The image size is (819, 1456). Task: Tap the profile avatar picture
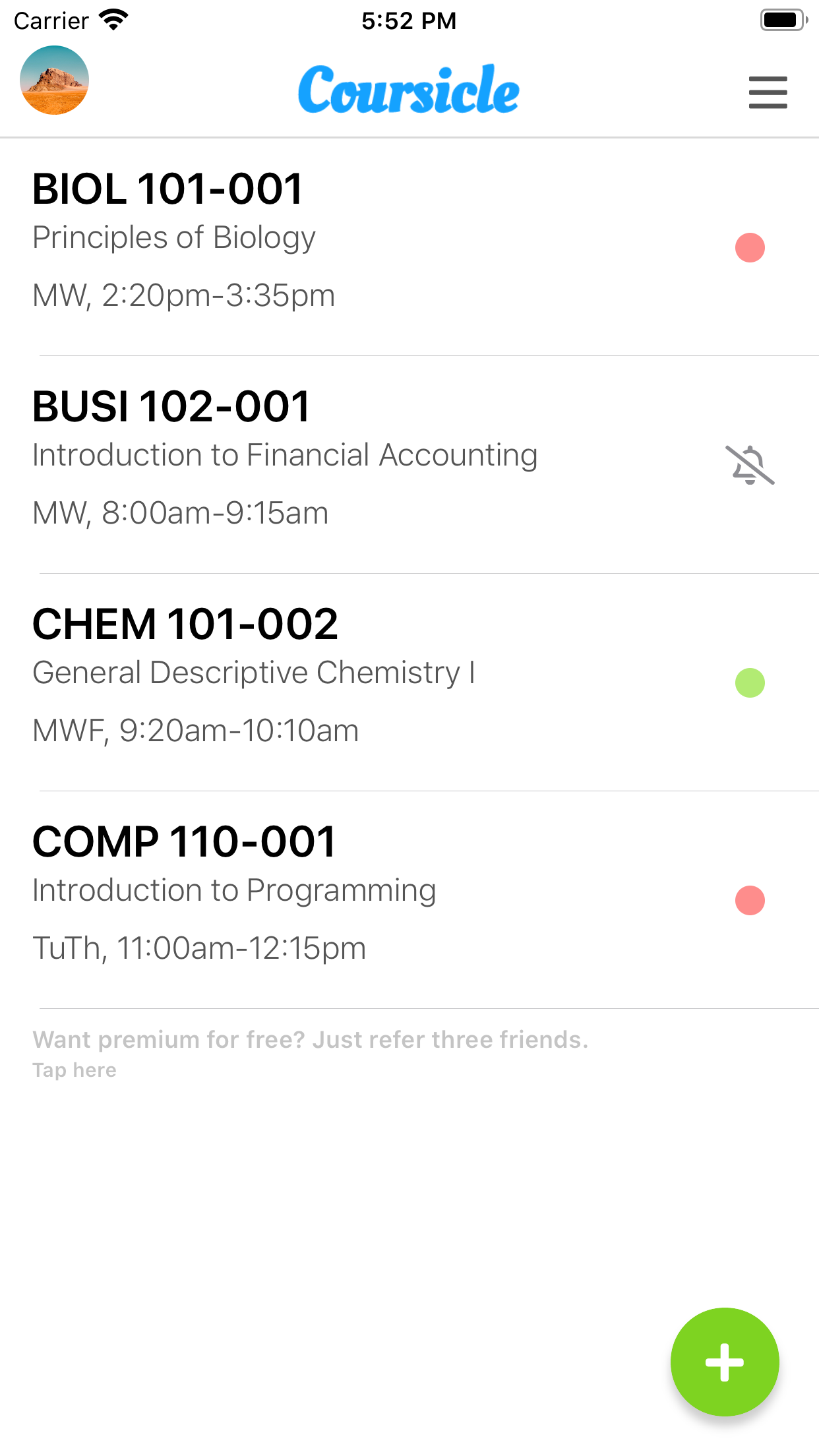[x=54, y=80]
